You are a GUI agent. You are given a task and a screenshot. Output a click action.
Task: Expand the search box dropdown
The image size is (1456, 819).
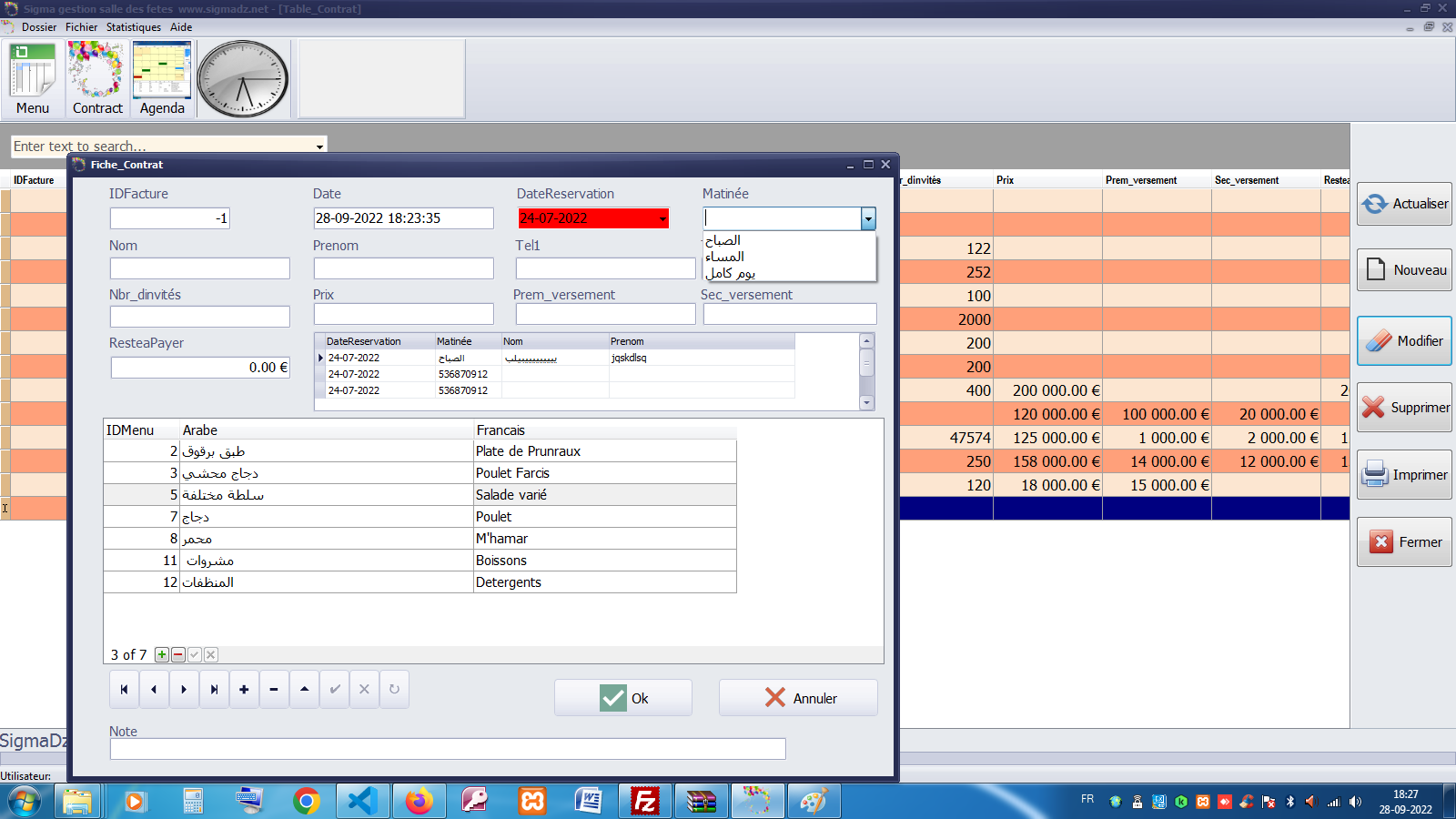[319, 147]
